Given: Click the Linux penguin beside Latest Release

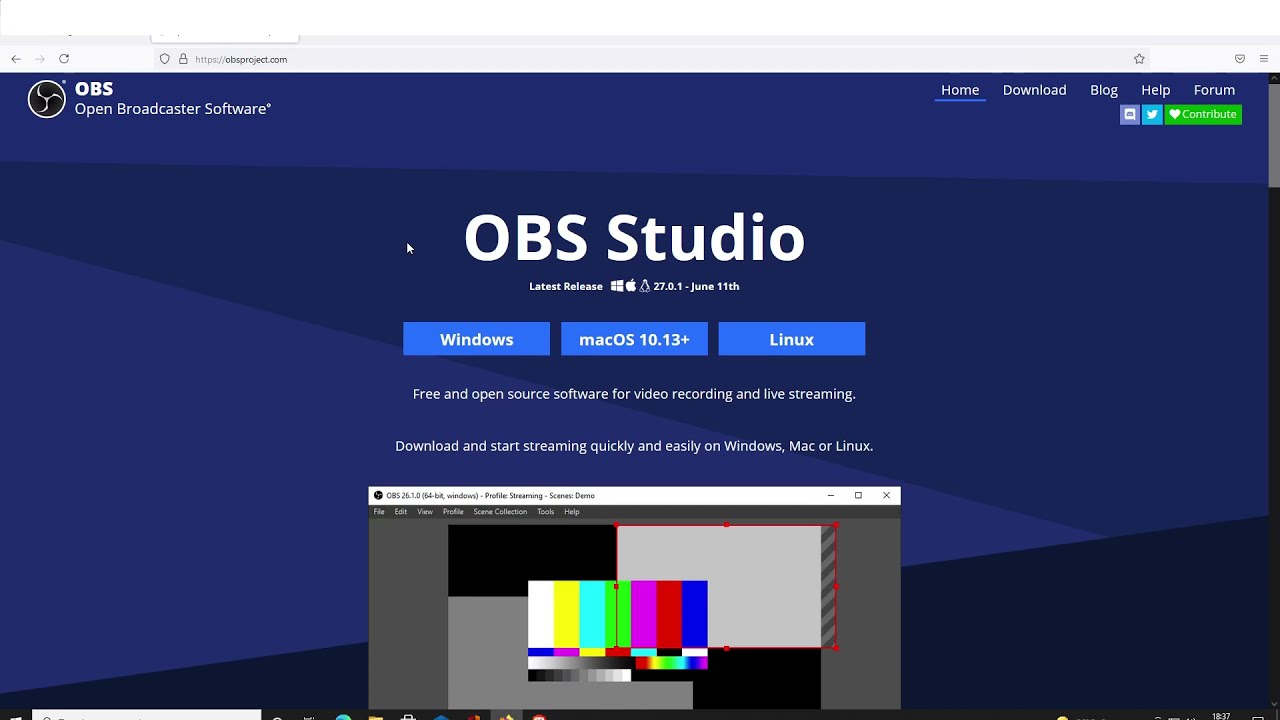Looking at the screenshot, I should [645, 286].
